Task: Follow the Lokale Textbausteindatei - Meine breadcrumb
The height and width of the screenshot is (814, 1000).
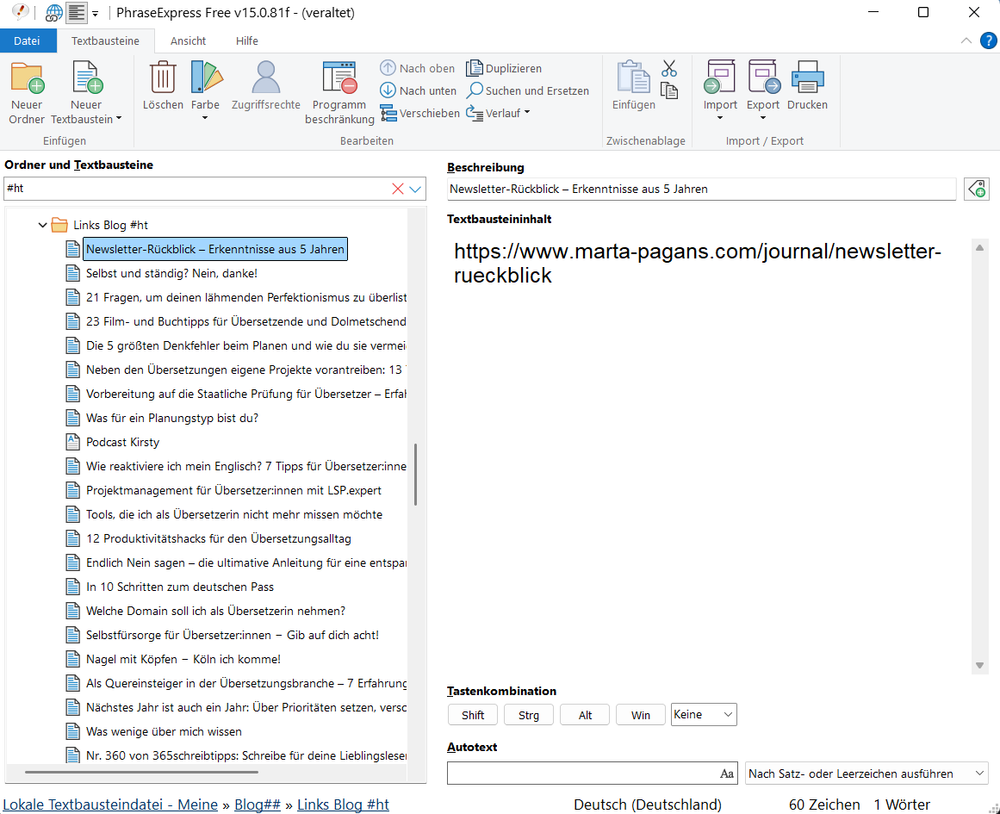Action: (110, 804)
